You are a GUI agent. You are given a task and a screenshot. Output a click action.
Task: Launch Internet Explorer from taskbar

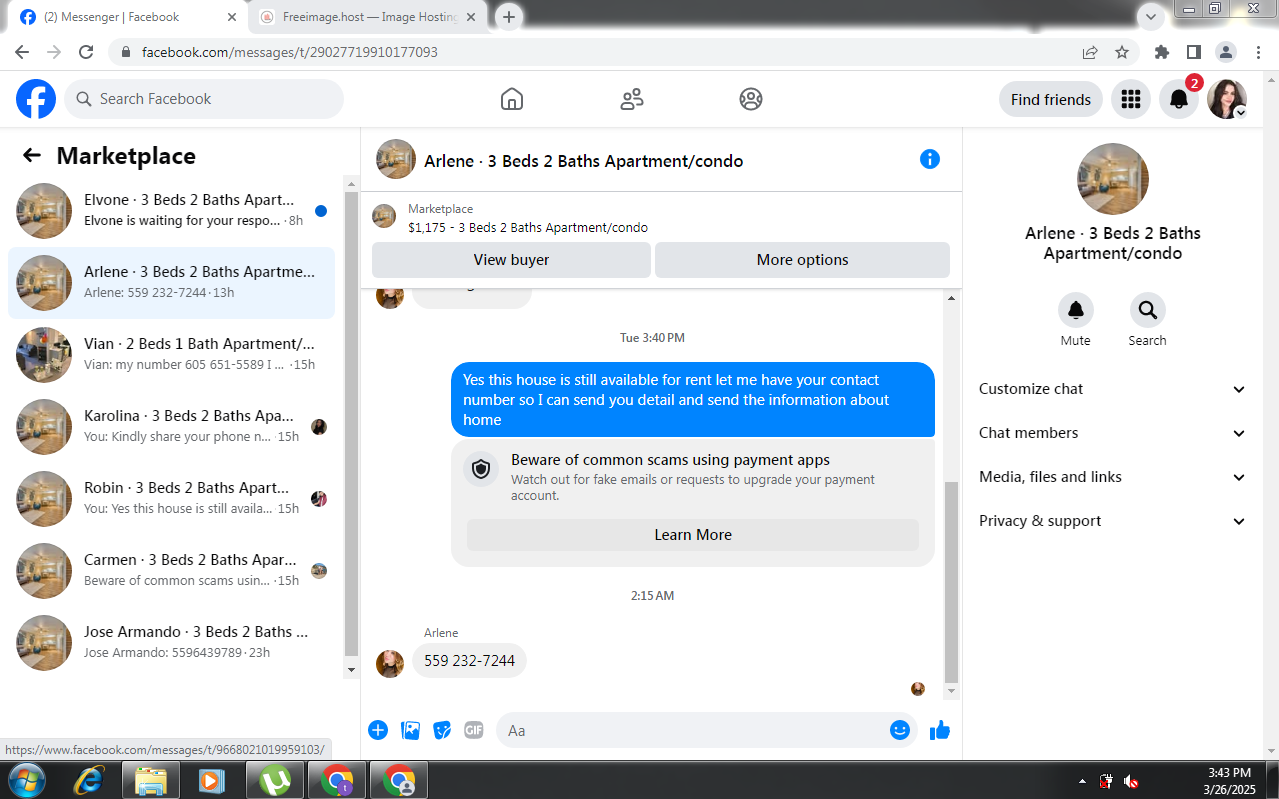89,780
